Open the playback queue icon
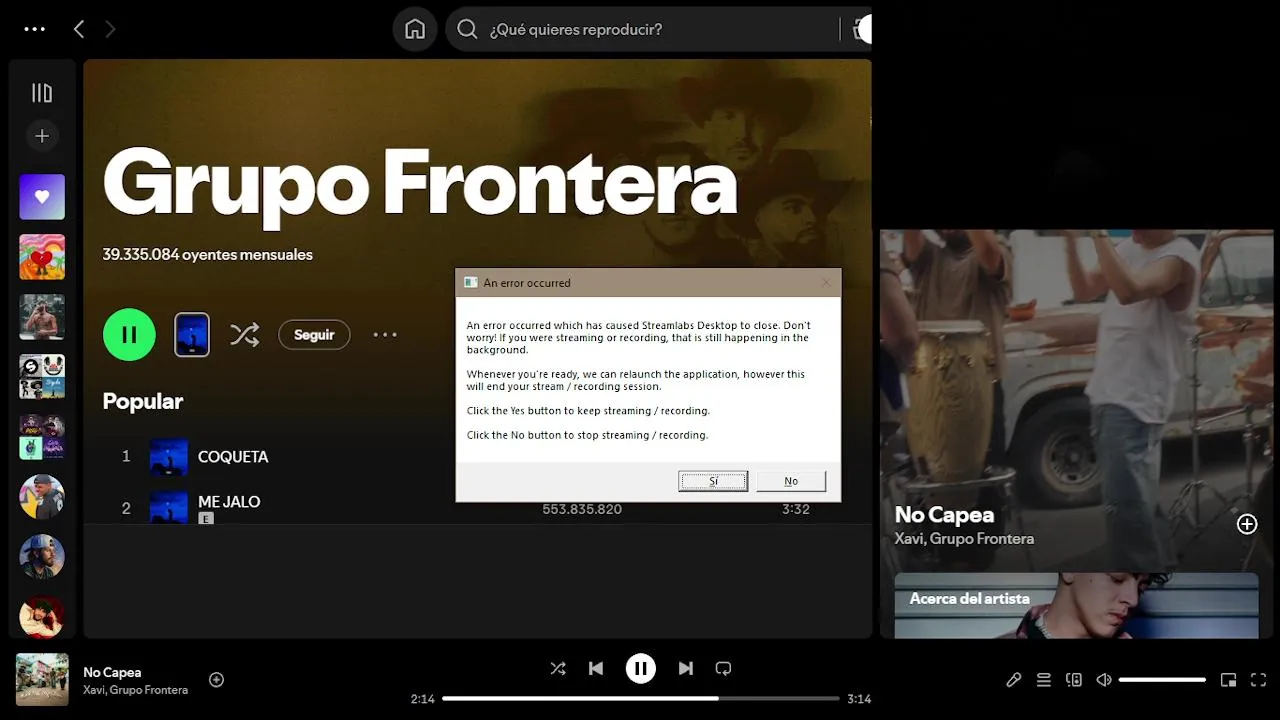1280x720 pixels. pyautogui.click(x=1044, y=680)
